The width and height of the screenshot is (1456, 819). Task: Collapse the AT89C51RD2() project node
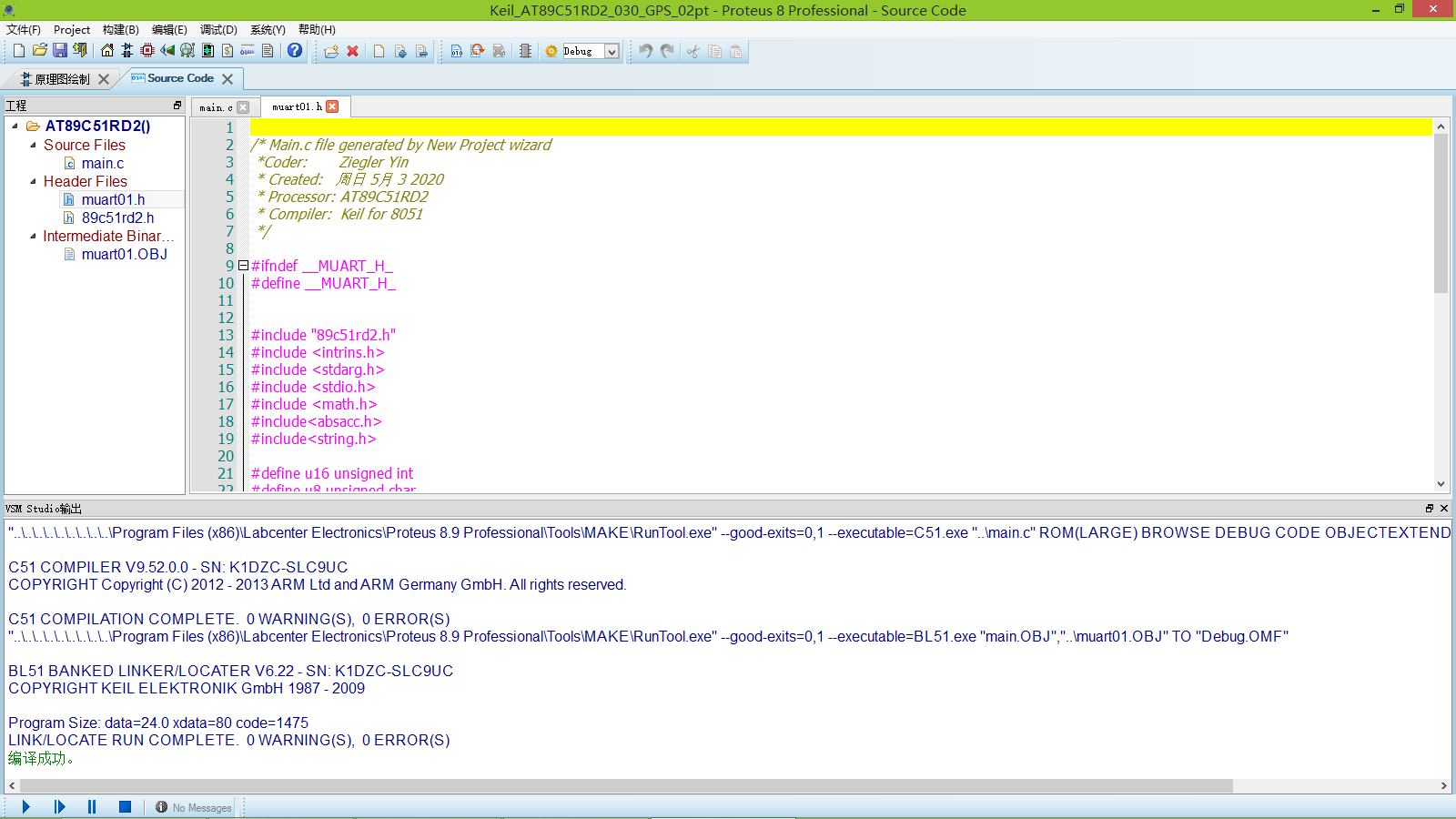tap(15, 126)
